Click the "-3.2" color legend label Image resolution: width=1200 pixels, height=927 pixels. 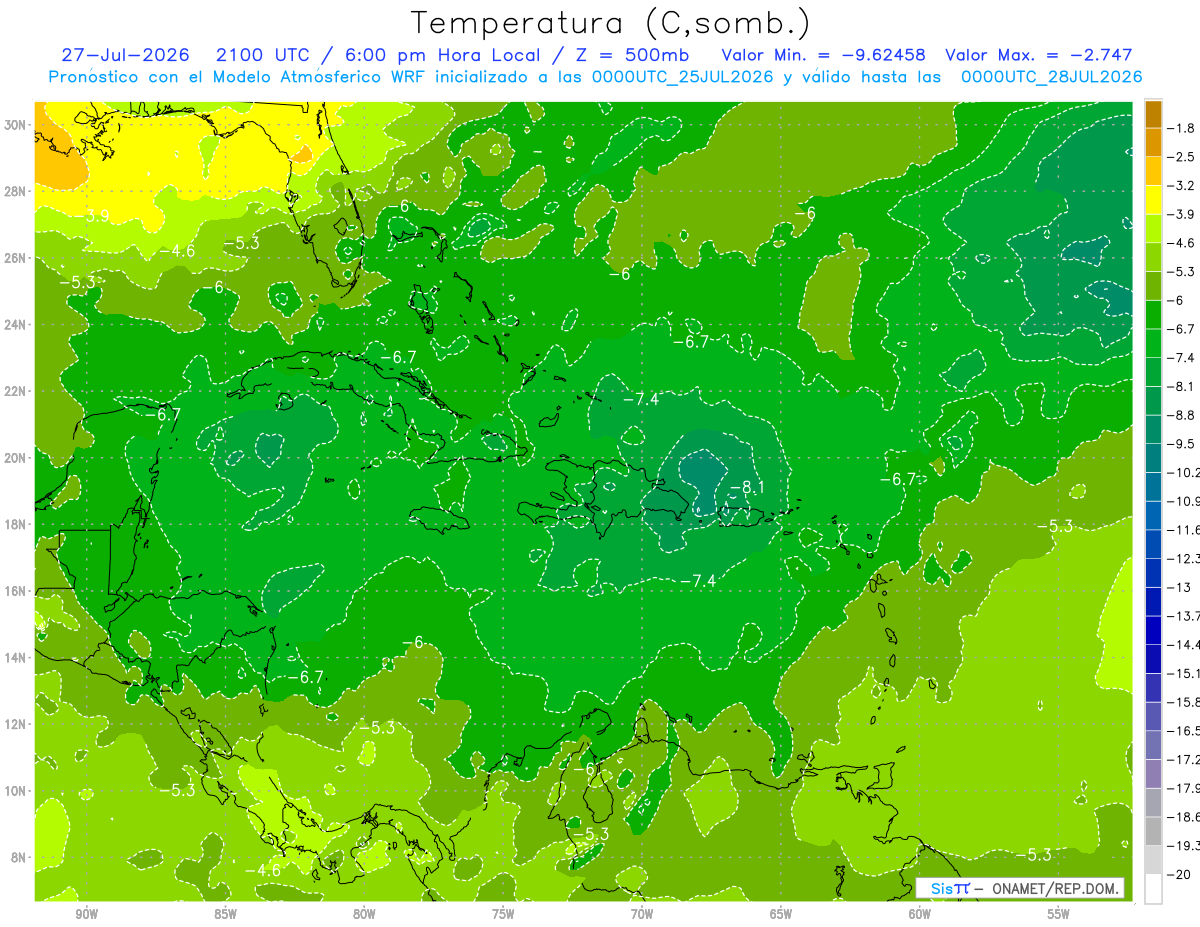click(1182, 186)
